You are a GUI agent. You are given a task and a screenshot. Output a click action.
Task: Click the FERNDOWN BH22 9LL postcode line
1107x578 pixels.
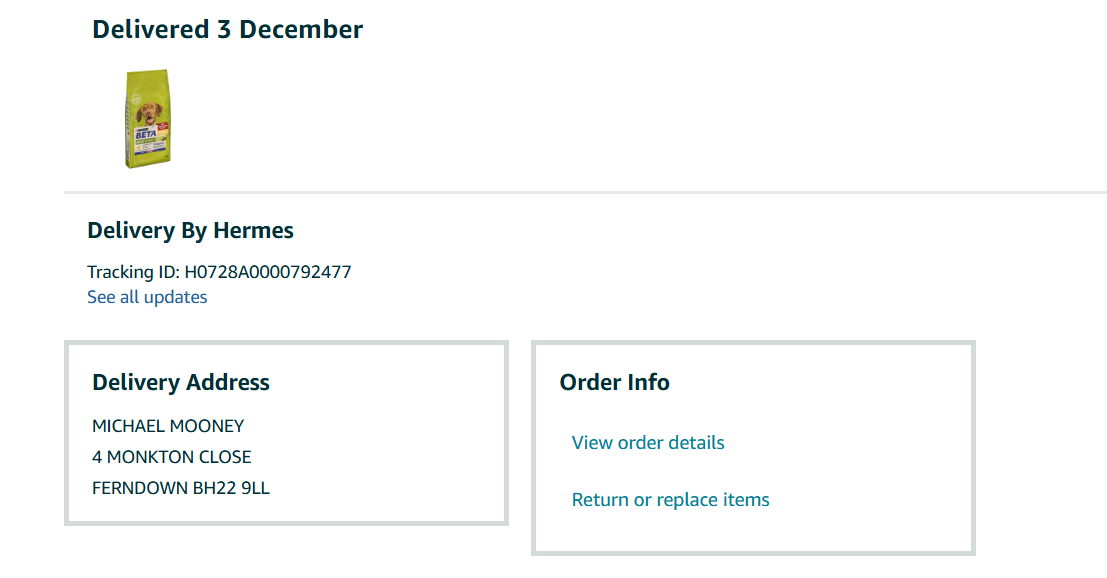coord(181,488)
